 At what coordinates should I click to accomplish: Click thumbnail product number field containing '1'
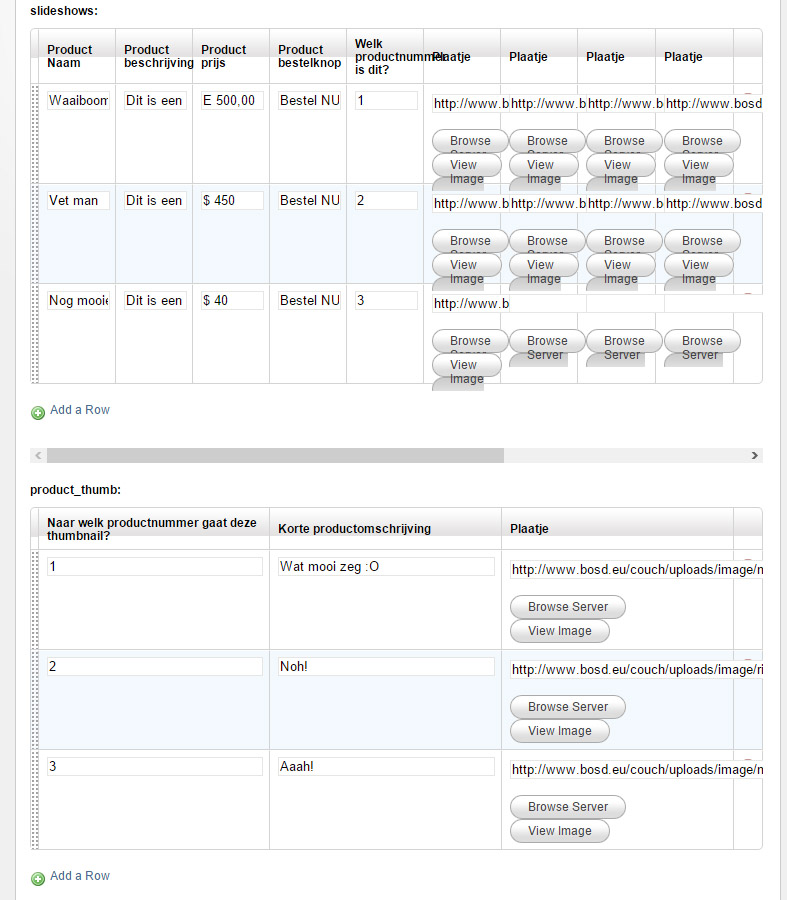155,567
